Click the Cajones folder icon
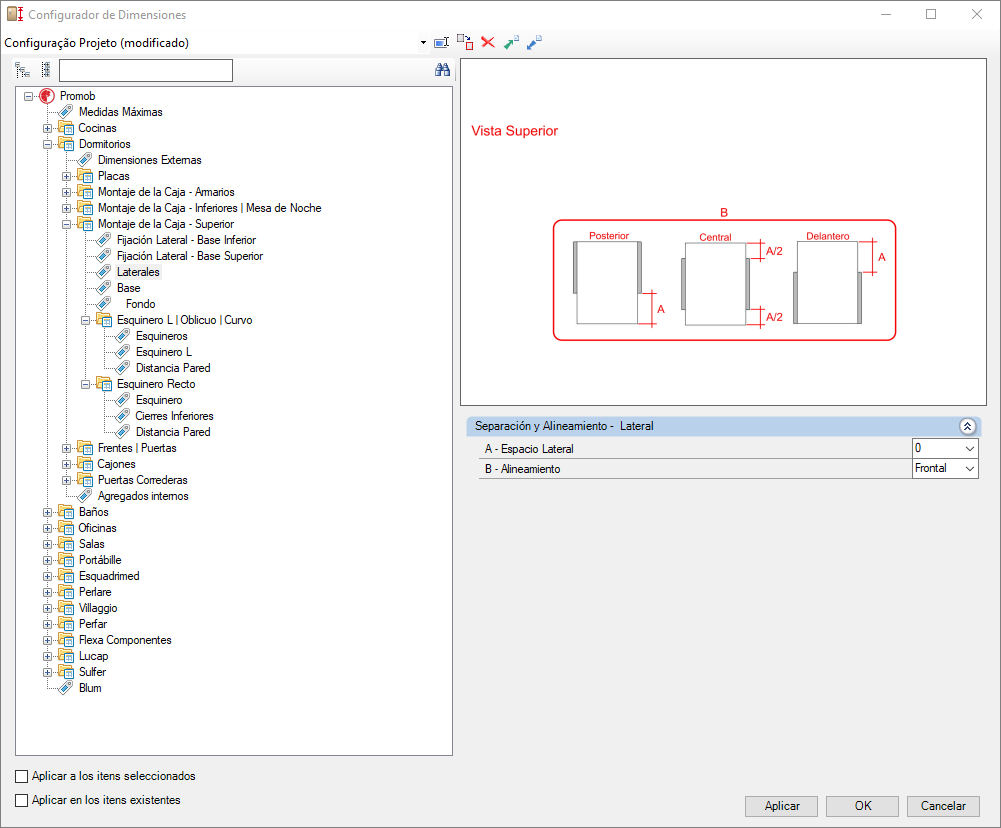The height and width of the screenshot is (828, 1001). 85,463
